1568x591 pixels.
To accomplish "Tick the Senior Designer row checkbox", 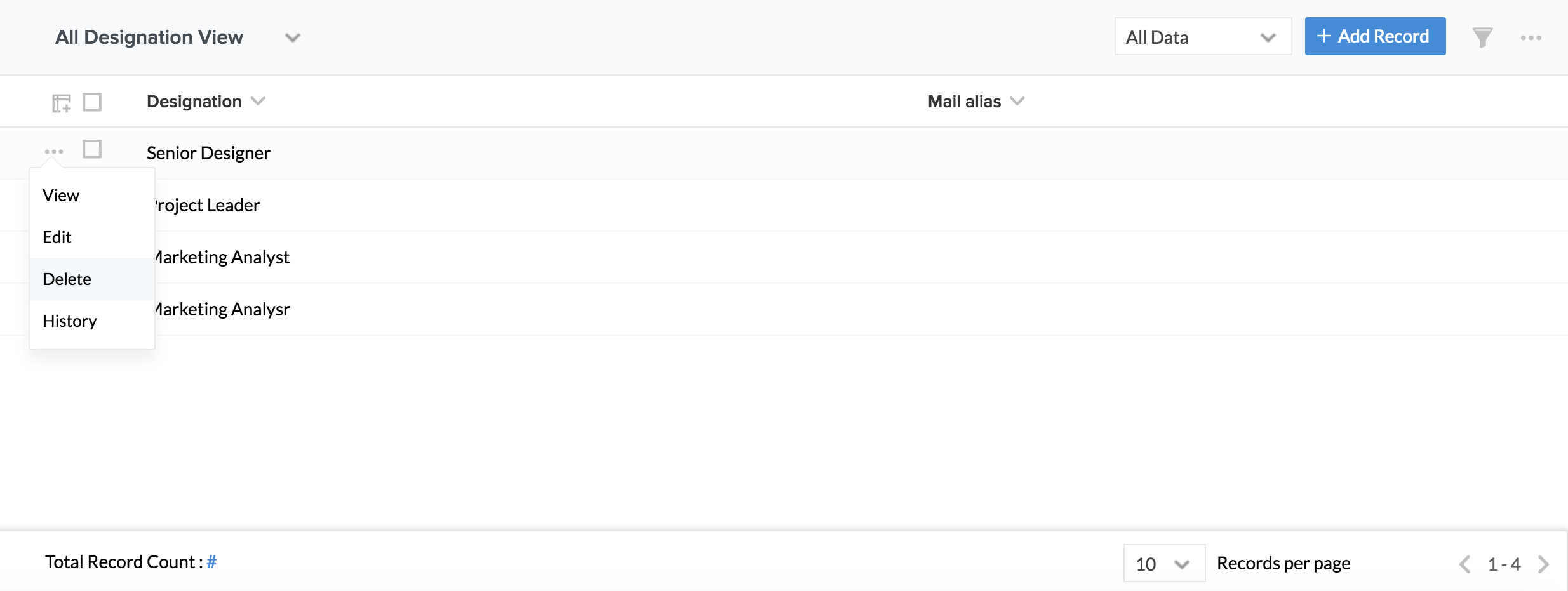I will tap(92, 149).
